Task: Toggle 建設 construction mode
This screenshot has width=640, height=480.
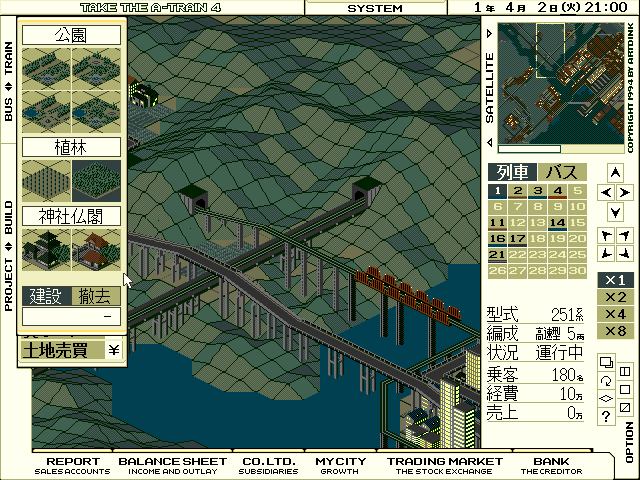Action: click(46, 296)
